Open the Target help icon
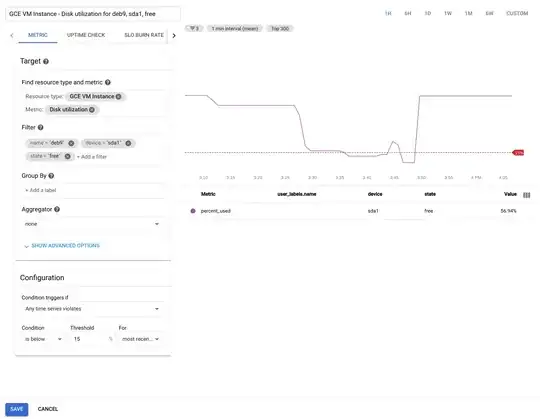Screen dimensions: 540x419 [46, 62]
